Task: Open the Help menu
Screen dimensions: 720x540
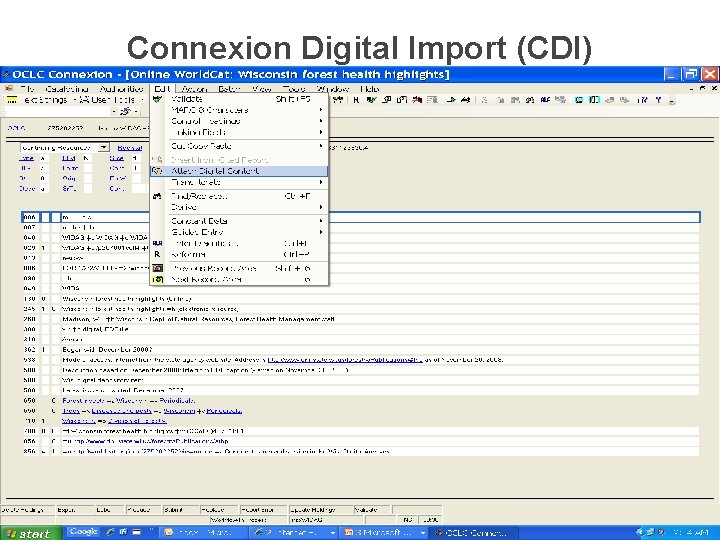Action: (x=370, y=89)
